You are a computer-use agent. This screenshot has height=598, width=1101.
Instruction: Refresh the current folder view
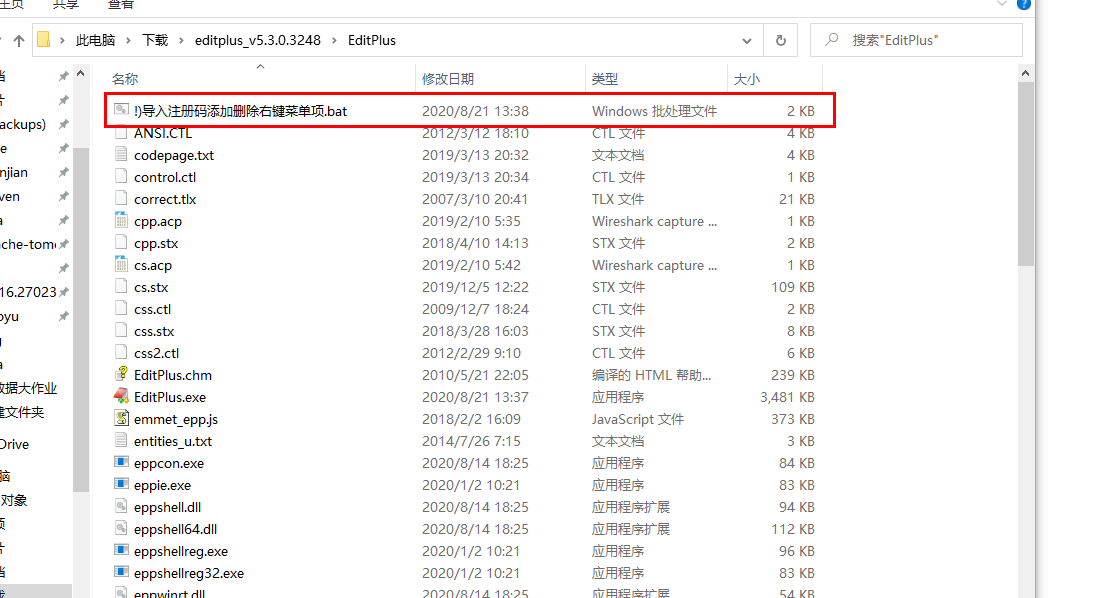coord(780,41)
